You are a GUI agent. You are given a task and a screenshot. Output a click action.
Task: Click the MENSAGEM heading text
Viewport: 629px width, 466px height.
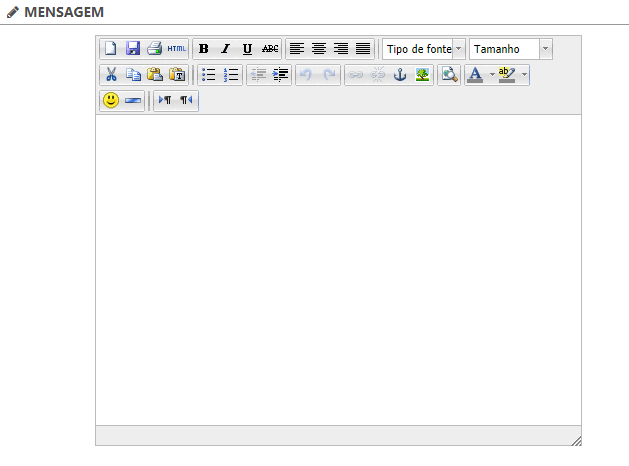point(64,12)
